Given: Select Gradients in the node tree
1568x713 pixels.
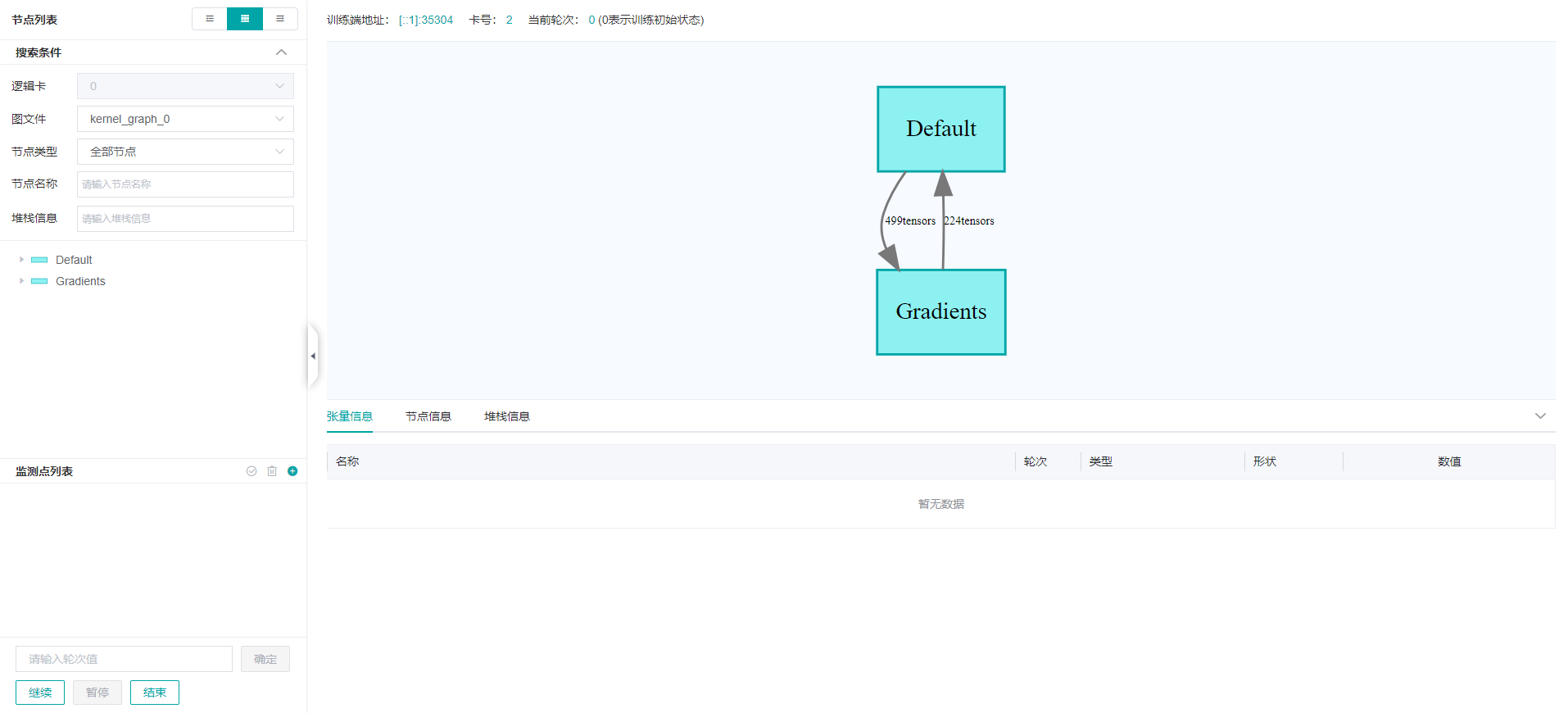Looking at the screenshot, I should coord(80,281).
